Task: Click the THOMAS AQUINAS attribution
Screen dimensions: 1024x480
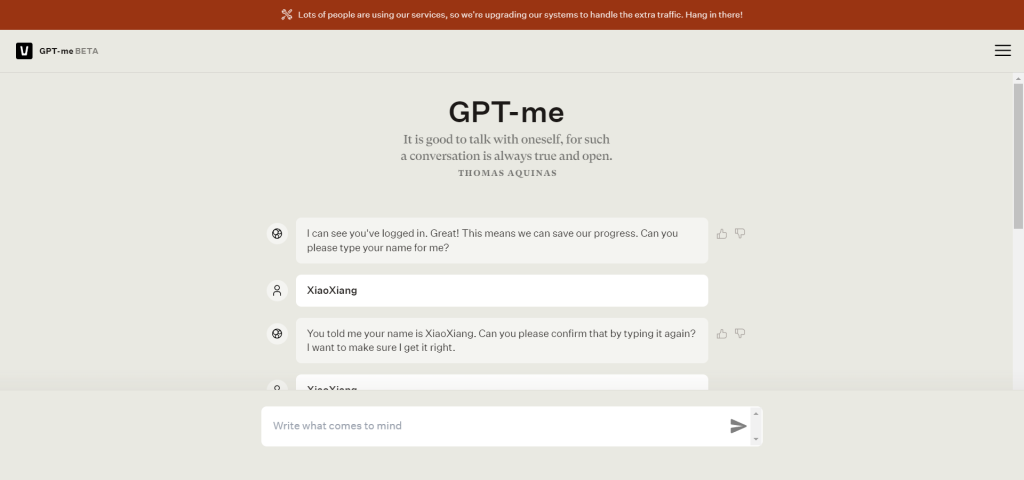Action: coord(507,173)
